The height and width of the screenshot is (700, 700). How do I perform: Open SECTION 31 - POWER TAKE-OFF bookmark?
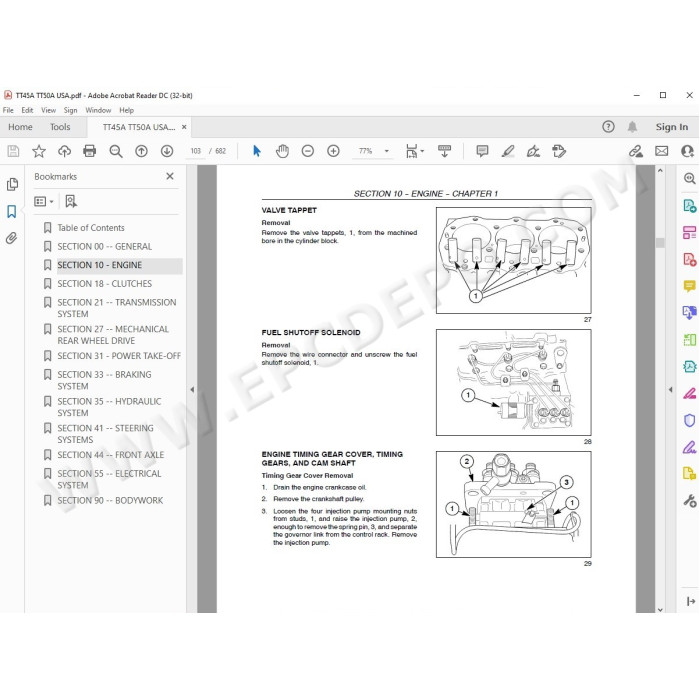tap(119, 356)
